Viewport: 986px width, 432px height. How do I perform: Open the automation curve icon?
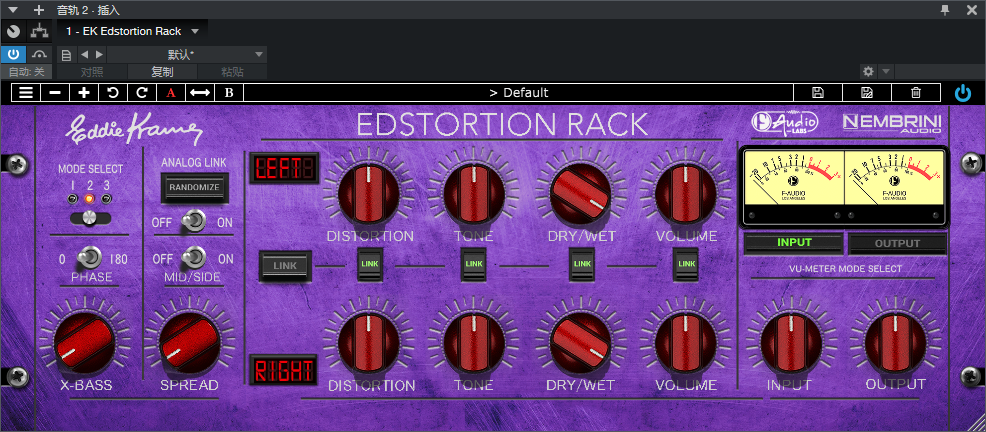coord(40,54)
